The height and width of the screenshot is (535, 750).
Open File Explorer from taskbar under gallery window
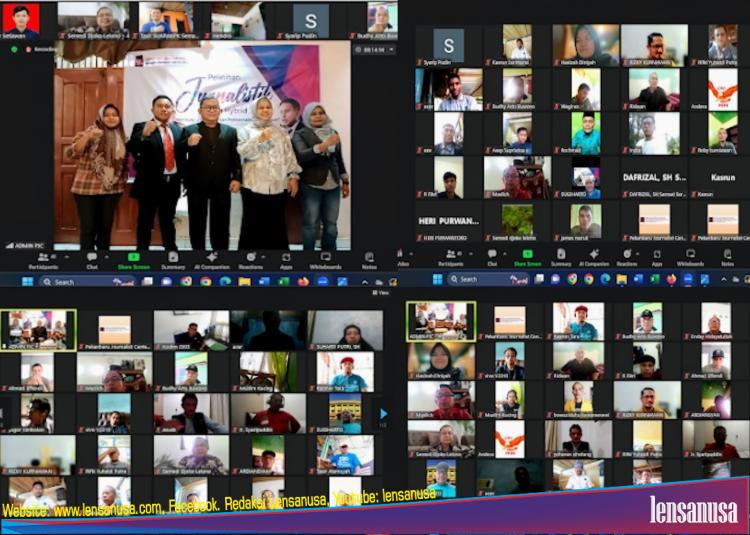click(621, 279)
